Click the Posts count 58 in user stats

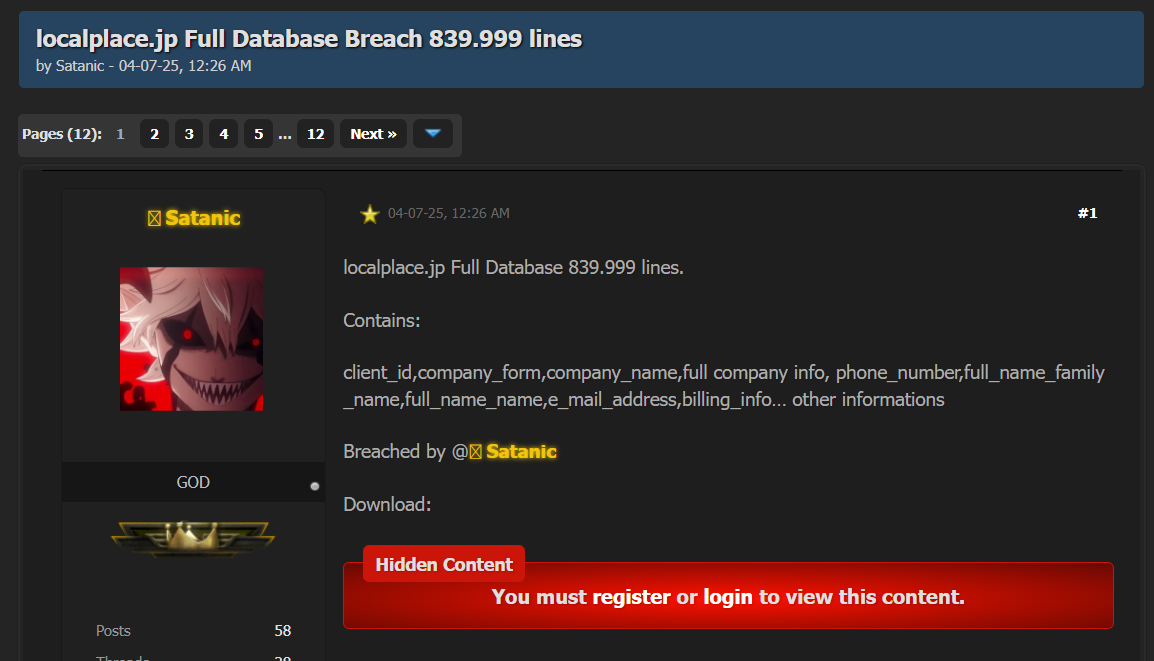282,631
